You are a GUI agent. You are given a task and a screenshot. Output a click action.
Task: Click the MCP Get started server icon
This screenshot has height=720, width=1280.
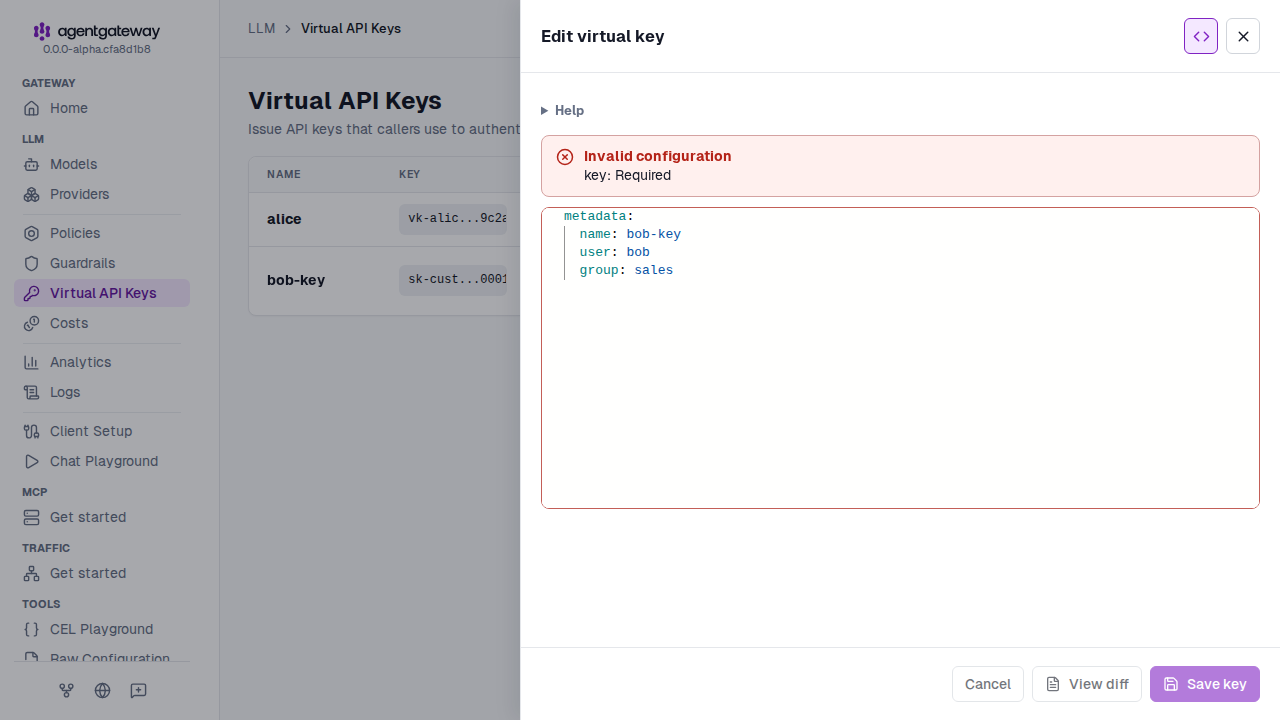point(32,517)
